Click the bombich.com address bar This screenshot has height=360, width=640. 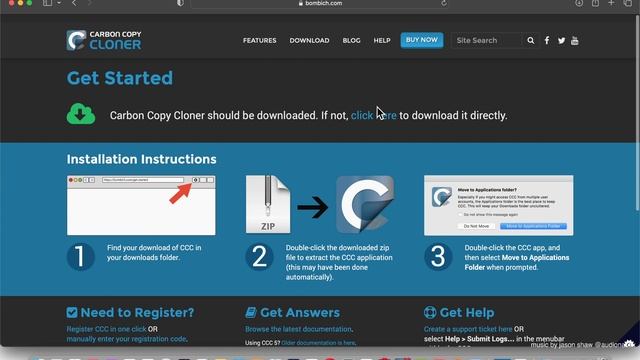coord(320,4)
